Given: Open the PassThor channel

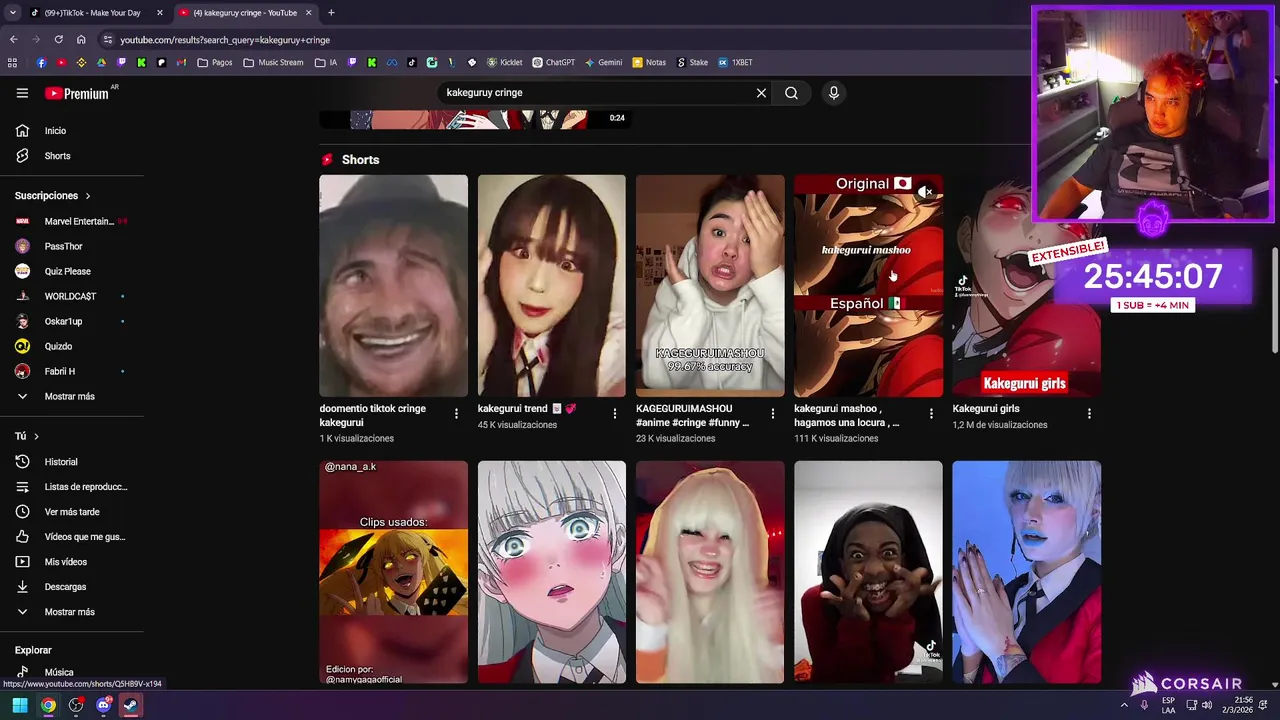Looking at the screenshot, I should click(x=64, y=246).
